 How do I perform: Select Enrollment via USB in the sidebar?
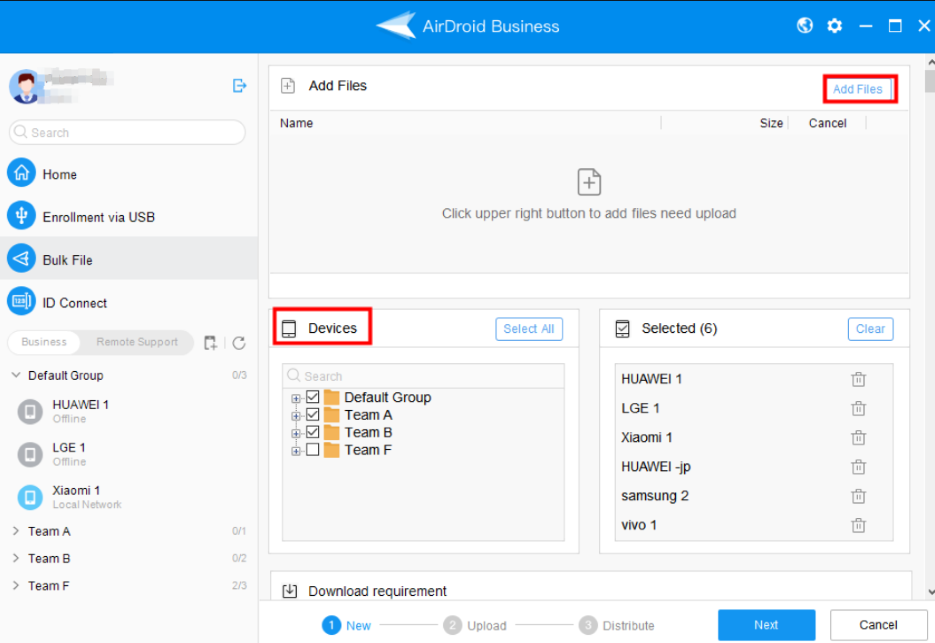point(100,216)
